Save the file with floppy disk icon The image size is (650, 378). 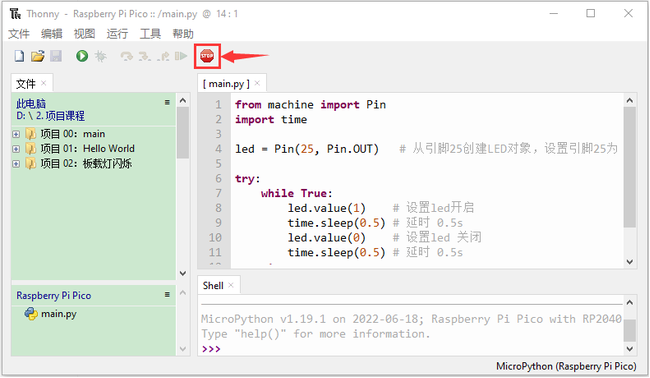click(56, 56)
